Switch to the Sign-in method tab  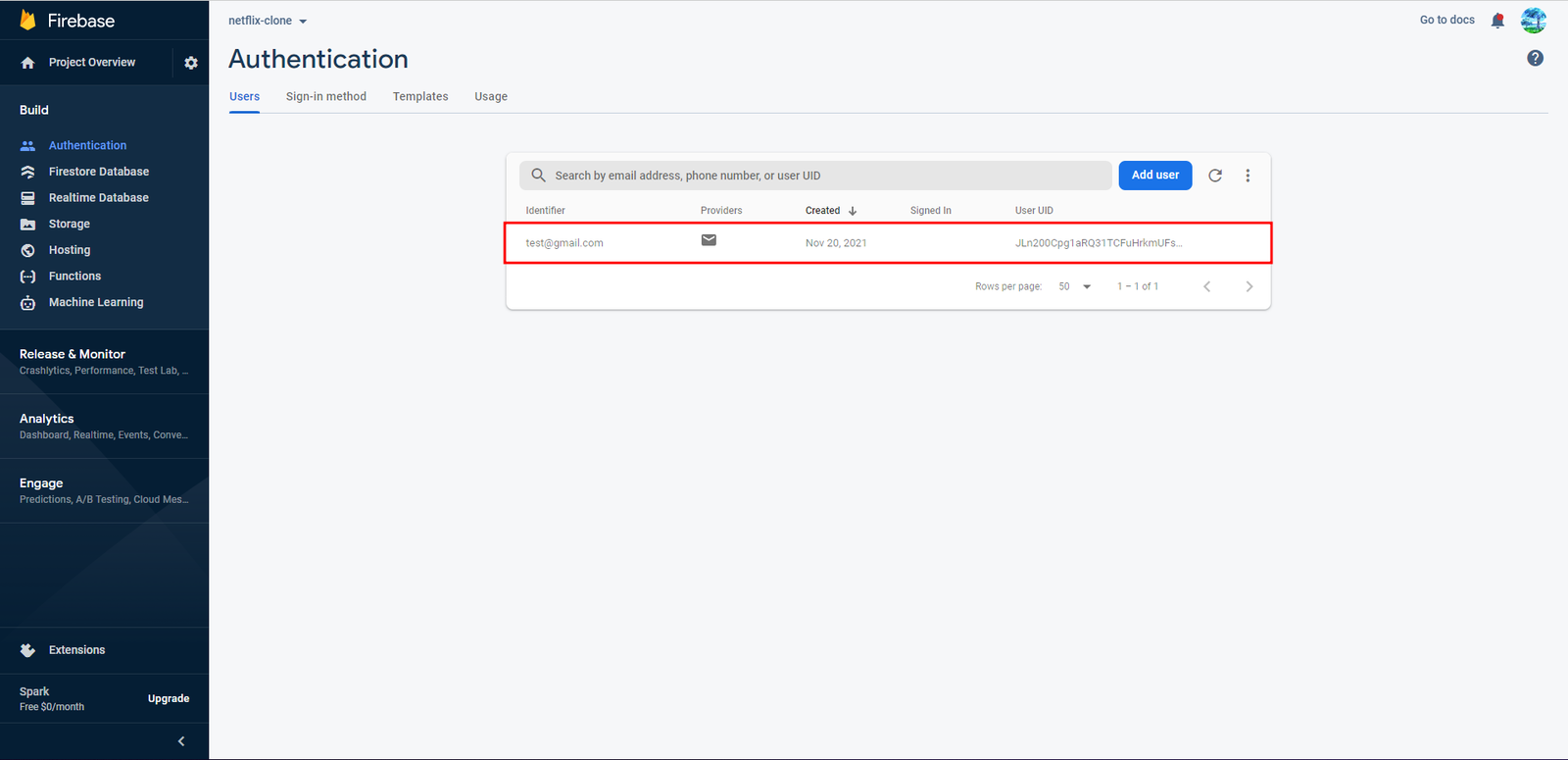pyautogui.click(x=326, y=97)
